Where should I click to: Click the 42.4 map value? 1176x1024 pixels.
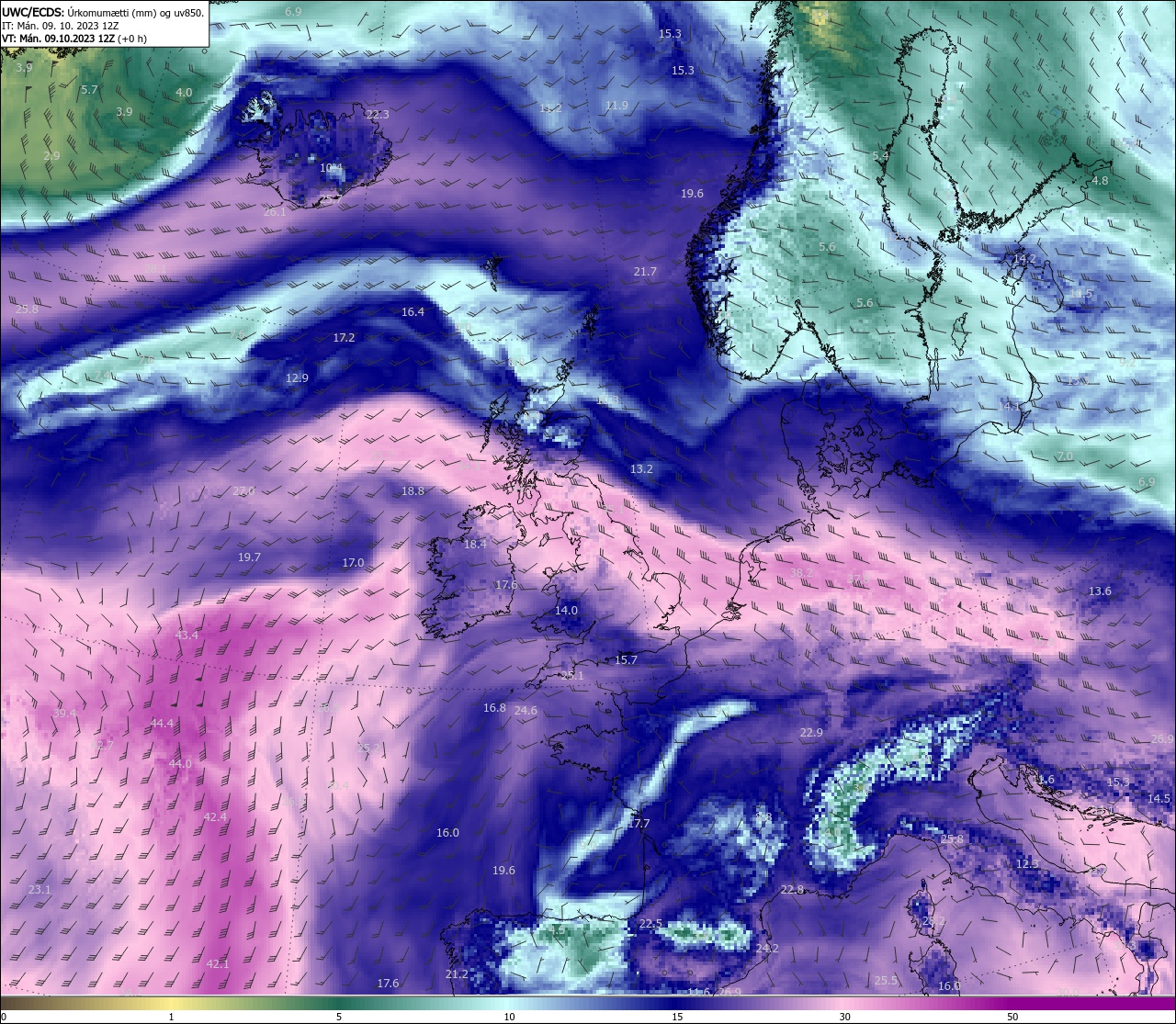point(215,817)
